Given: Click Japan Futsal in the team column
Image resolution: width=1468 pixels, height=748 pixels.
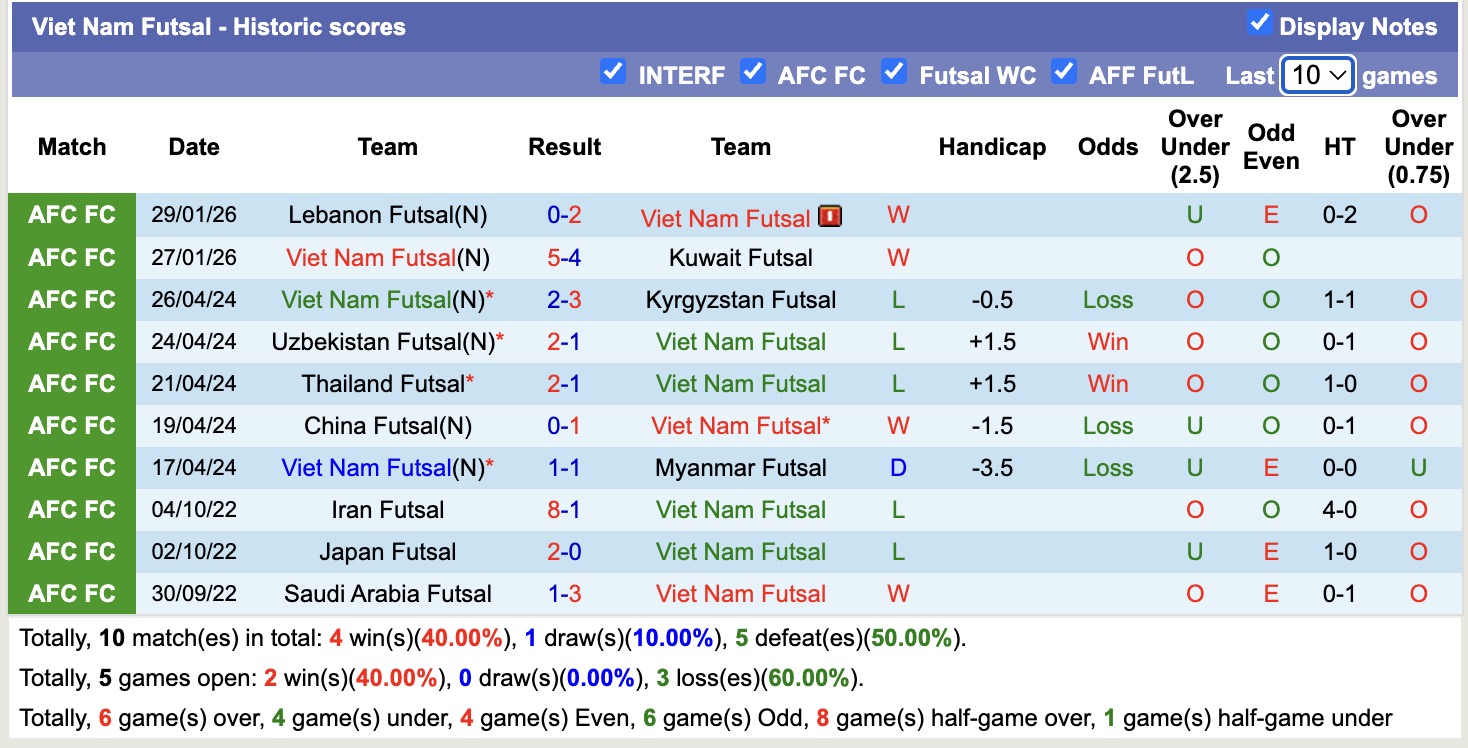Looking at the screenshot, I should click(387, 551).
